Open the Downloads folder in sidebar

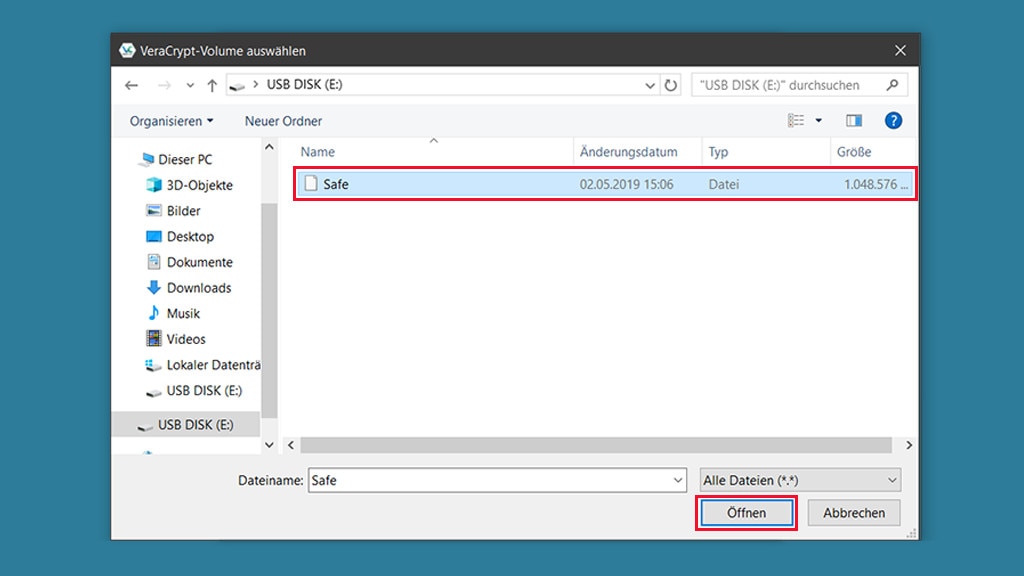click(x=198, y=288)
